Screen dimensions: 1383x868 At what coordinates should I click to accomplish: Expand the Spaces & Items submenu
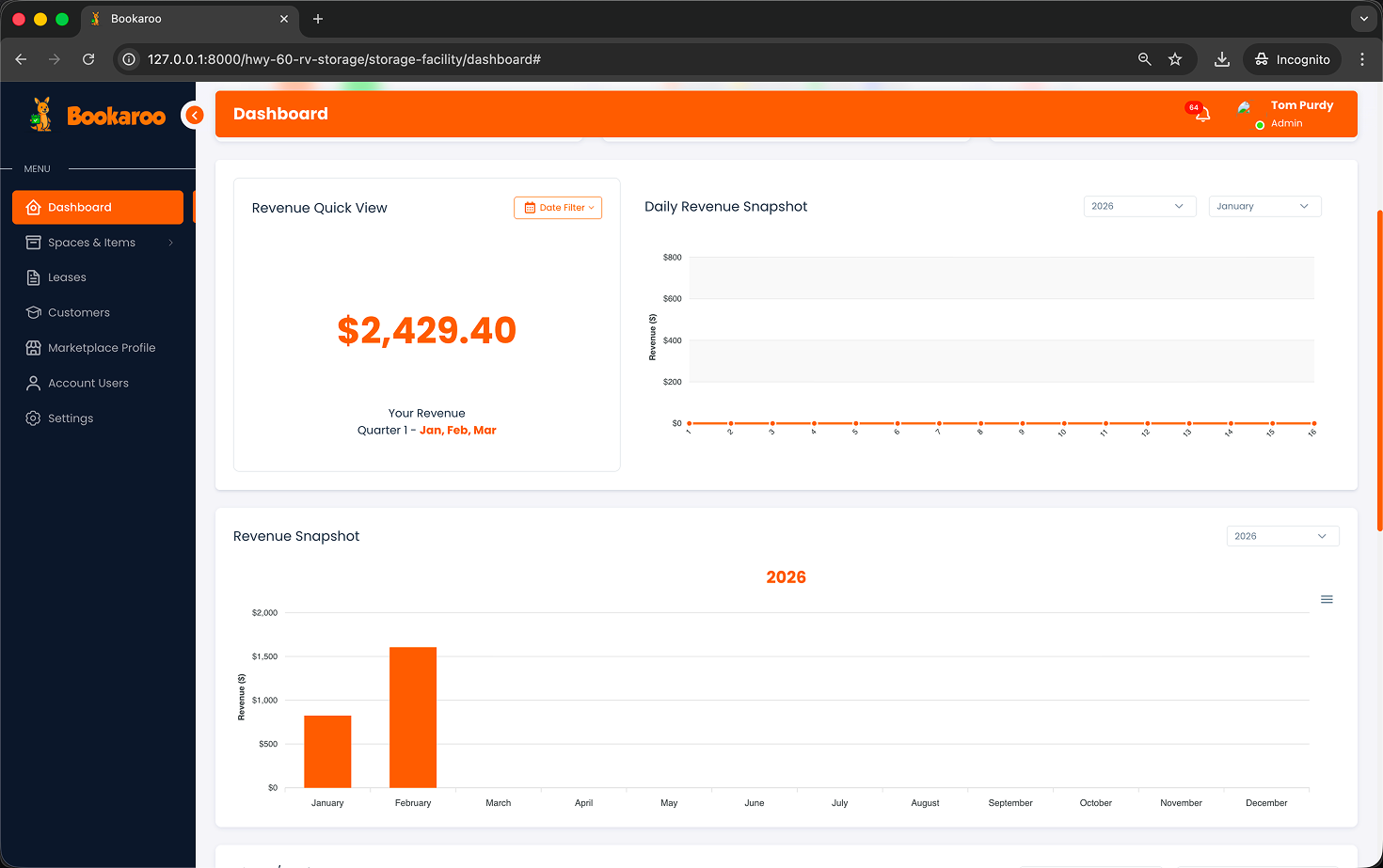click(170, 242)
